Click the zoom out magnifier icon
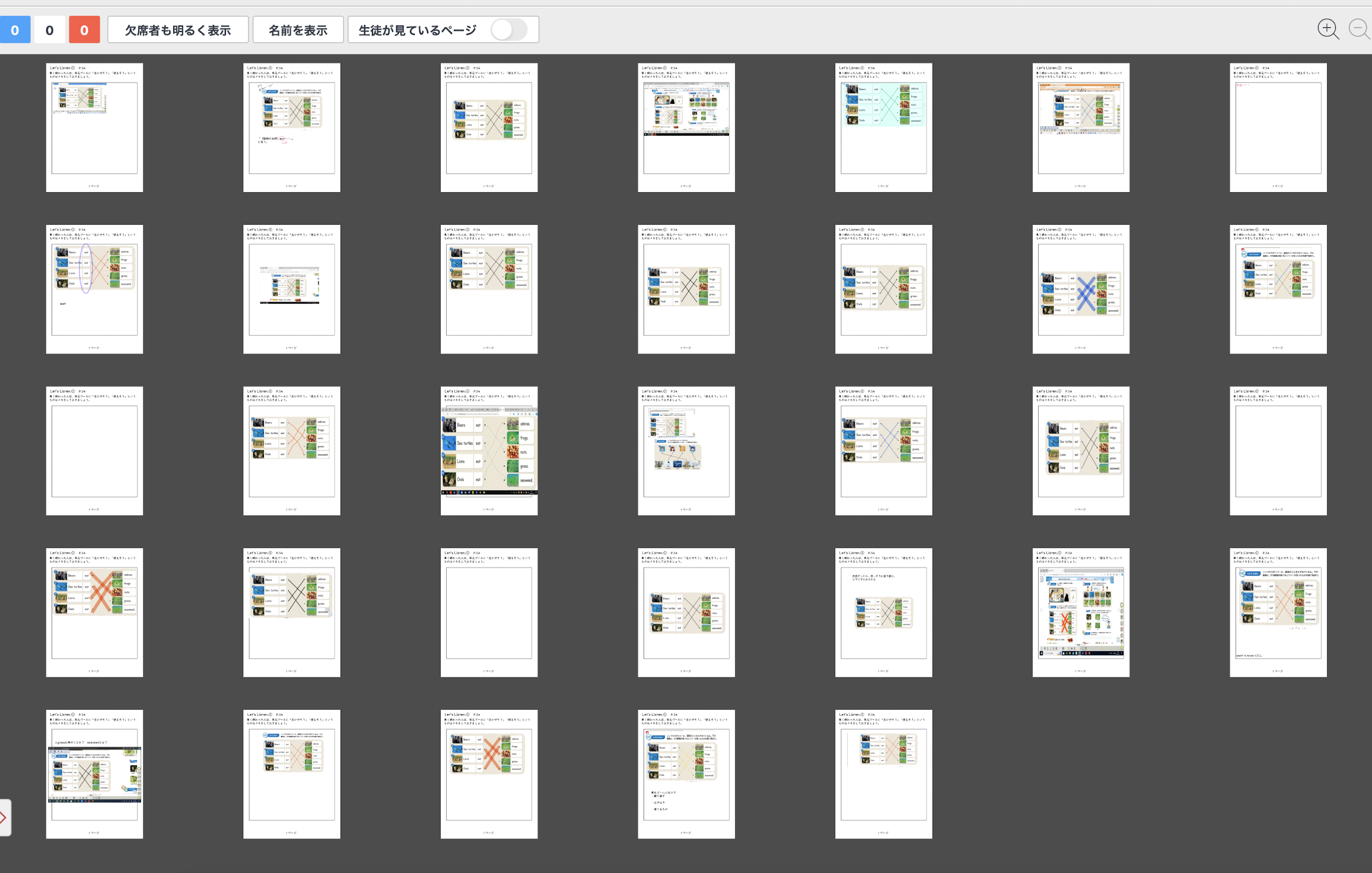 coord(1359,29)
